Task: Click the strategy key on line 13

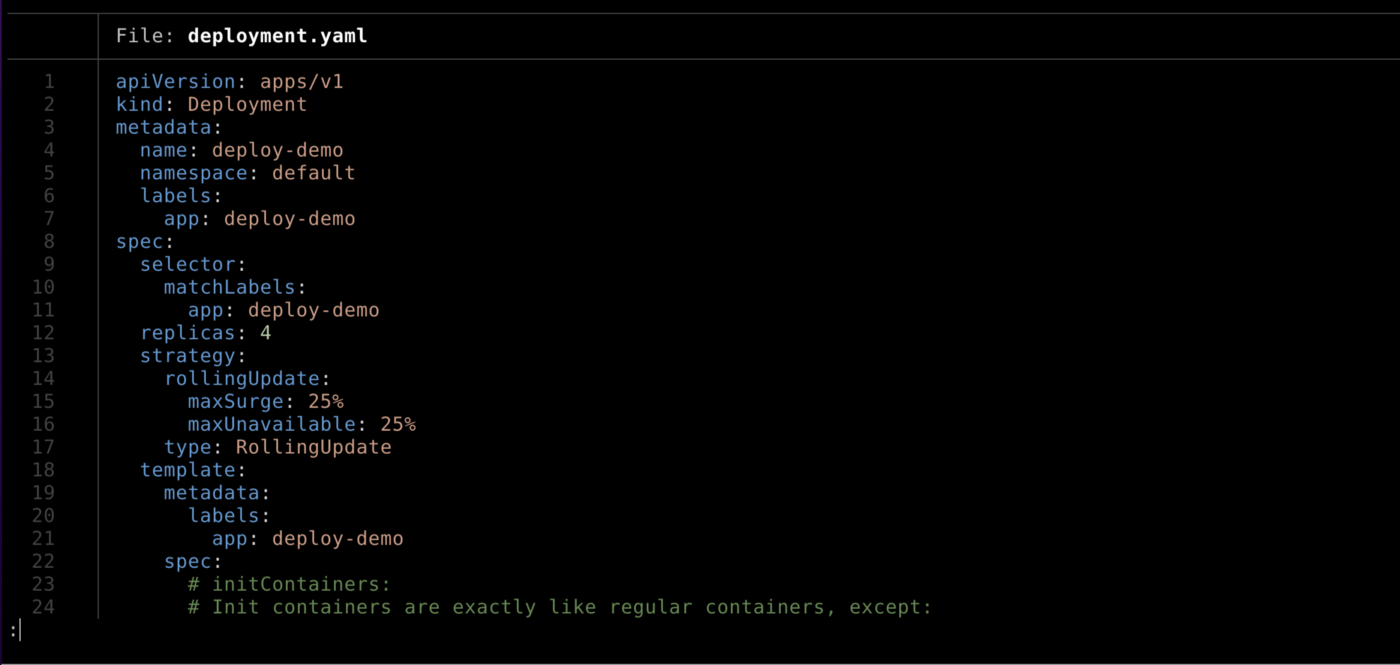Action: pyautogui.click(x=188, y=356)
